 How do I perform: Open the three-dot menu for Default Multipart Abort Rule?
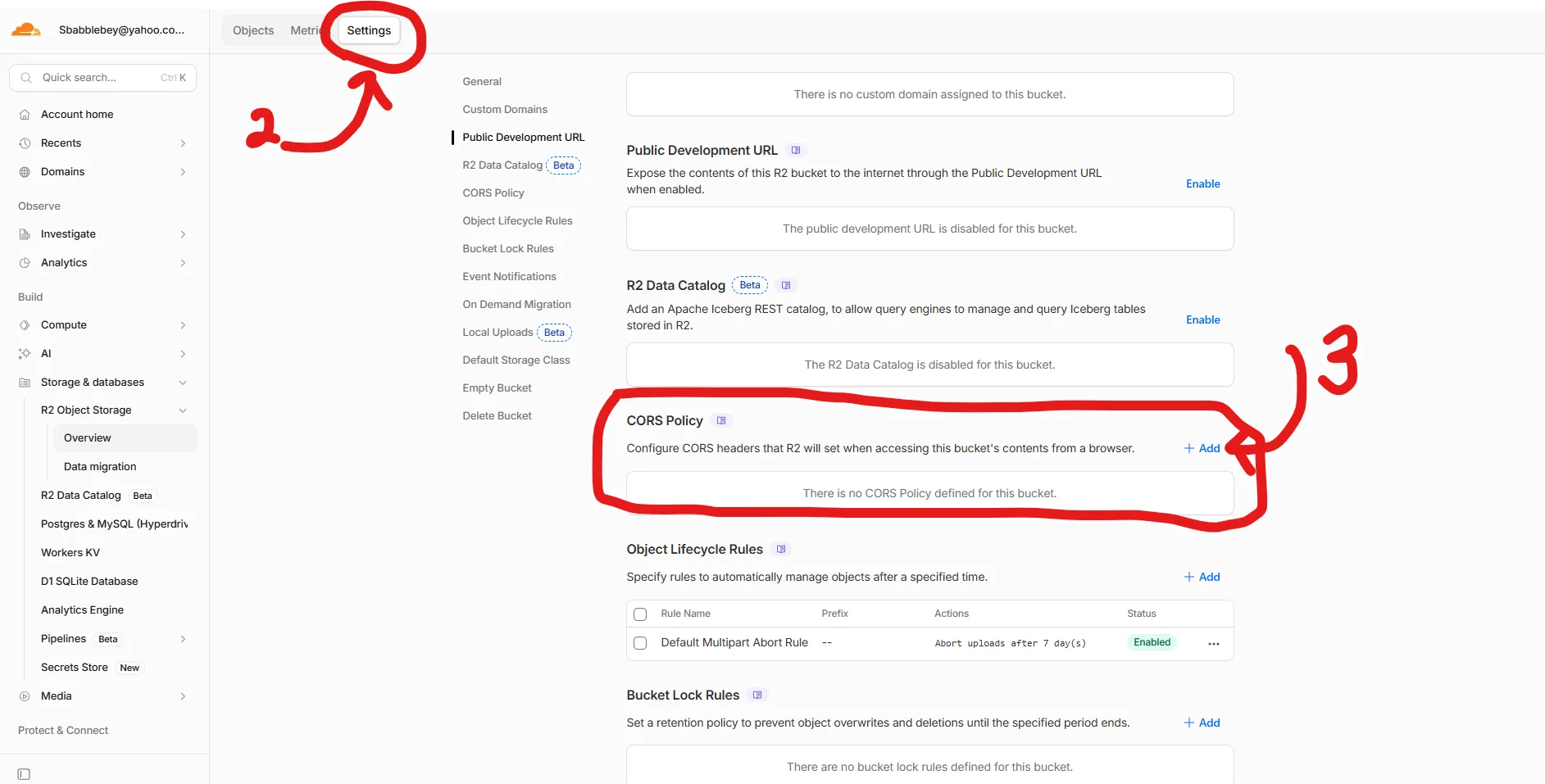tap(1214, 644)
